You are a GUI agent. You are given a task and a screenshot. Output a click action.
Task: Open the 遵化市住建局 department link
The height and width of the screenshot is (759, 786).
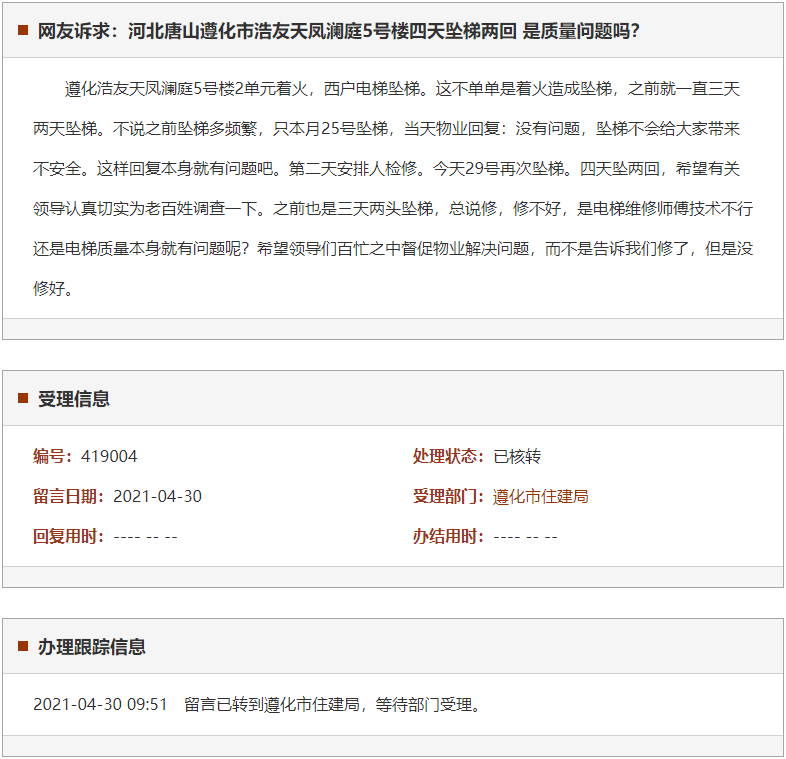[540, 496]
